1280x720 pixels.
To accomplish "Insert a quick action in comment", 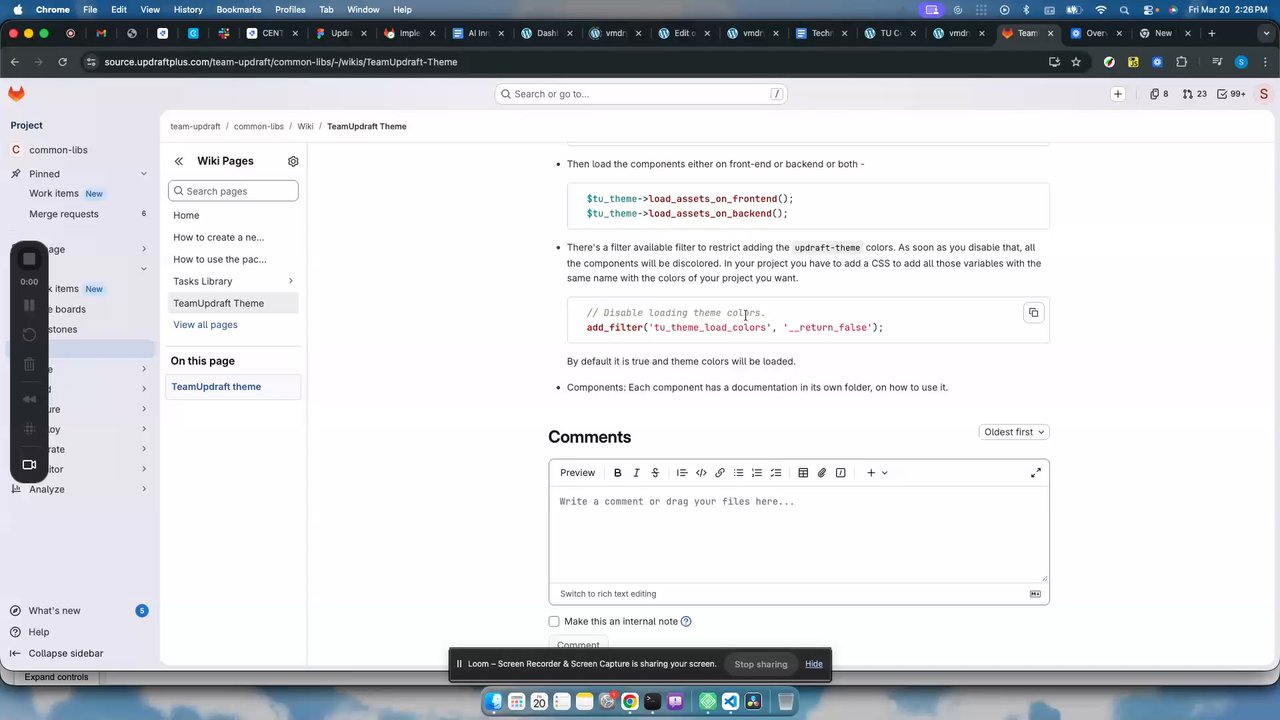I will pyautogui.click(x=841, y=473).
